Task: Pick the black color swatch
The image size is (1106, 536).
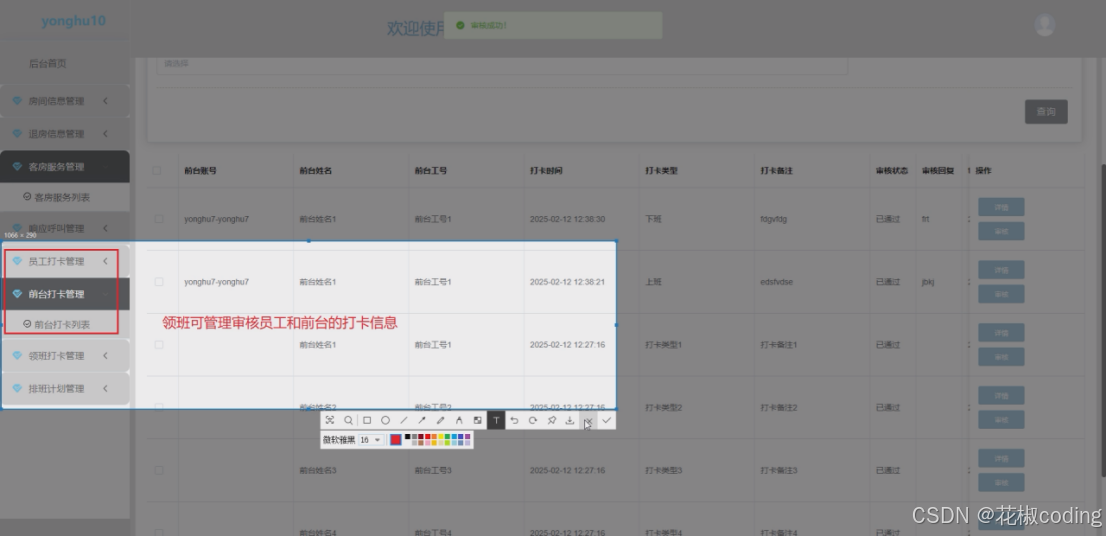Action: coord(407,437)
